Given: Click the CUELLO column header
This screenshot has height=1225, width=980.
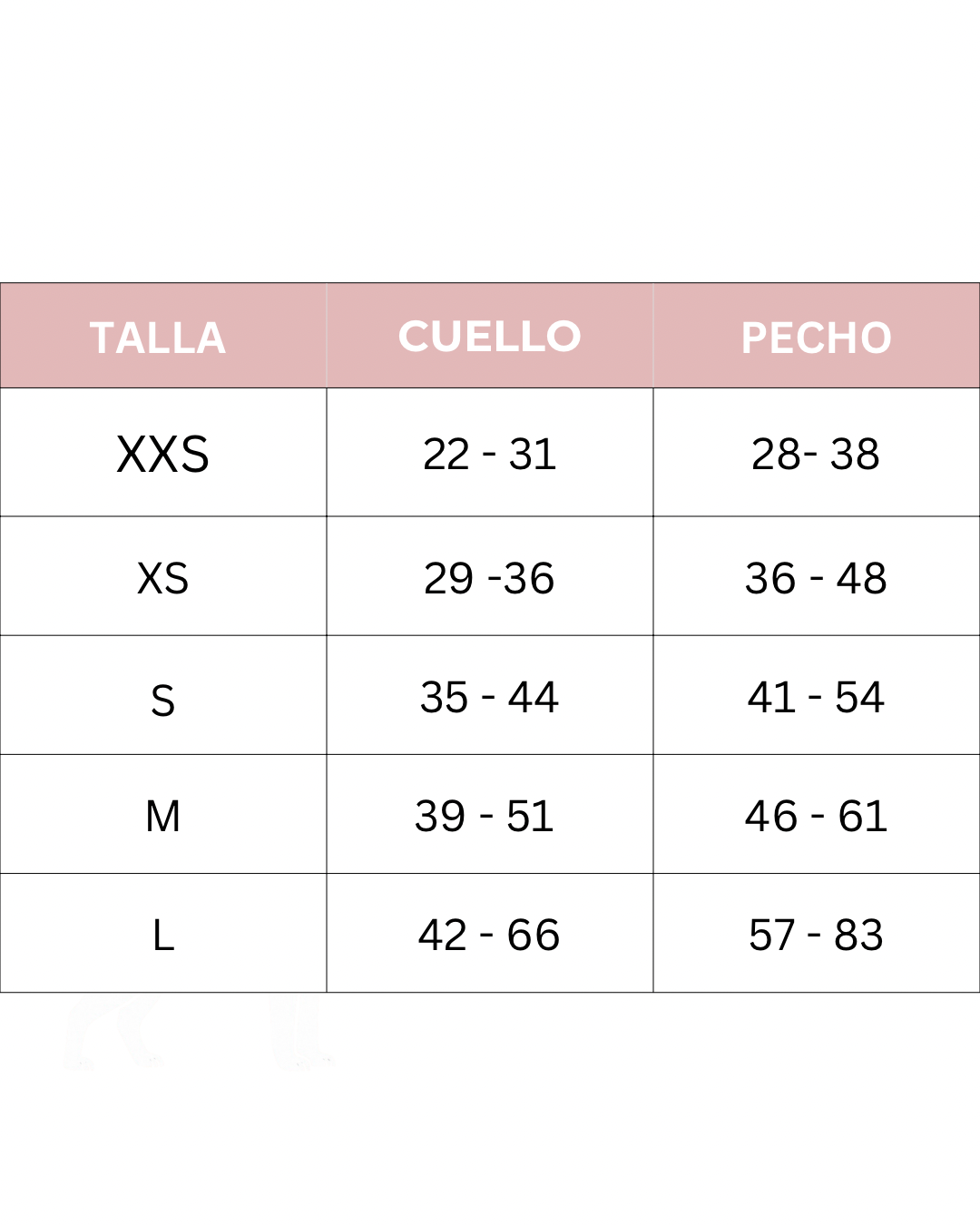Looking at the screenshot, I should 489,337.
